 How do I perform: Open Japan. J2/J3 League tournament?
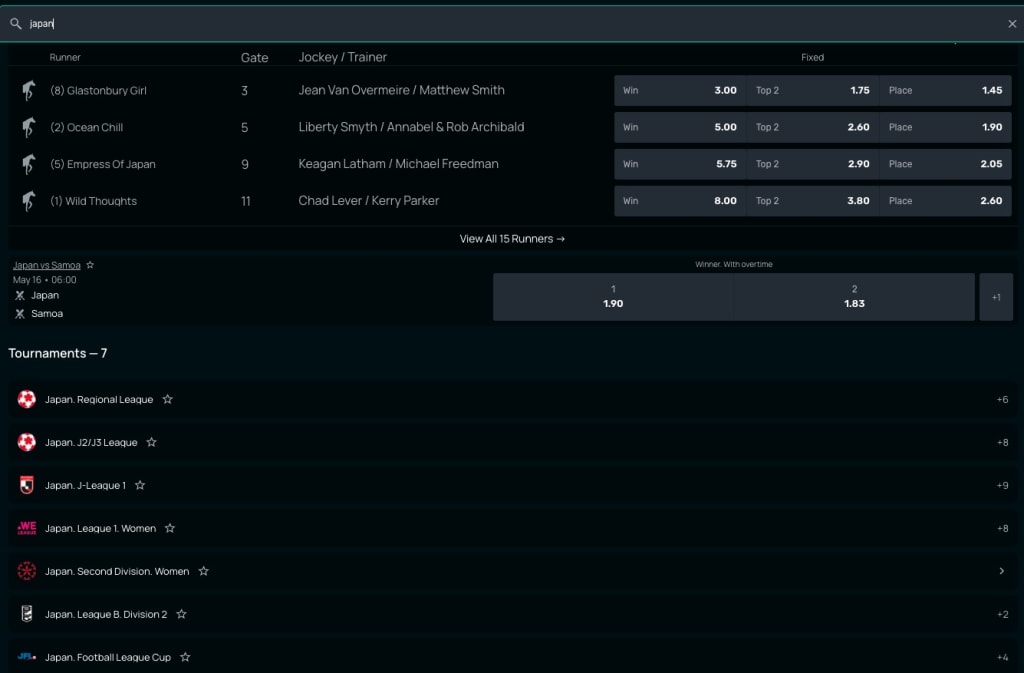point(91,443)
